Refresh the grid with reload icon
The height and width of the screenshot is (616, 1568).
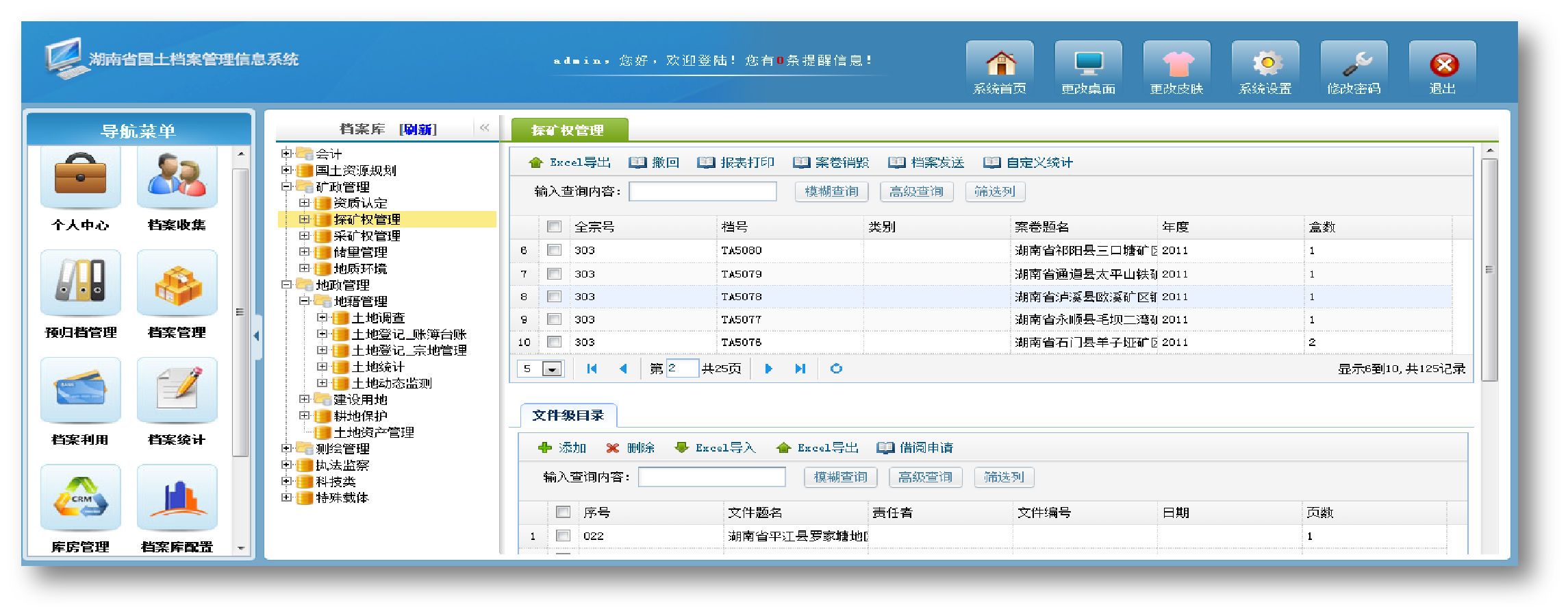coord(836,369)
